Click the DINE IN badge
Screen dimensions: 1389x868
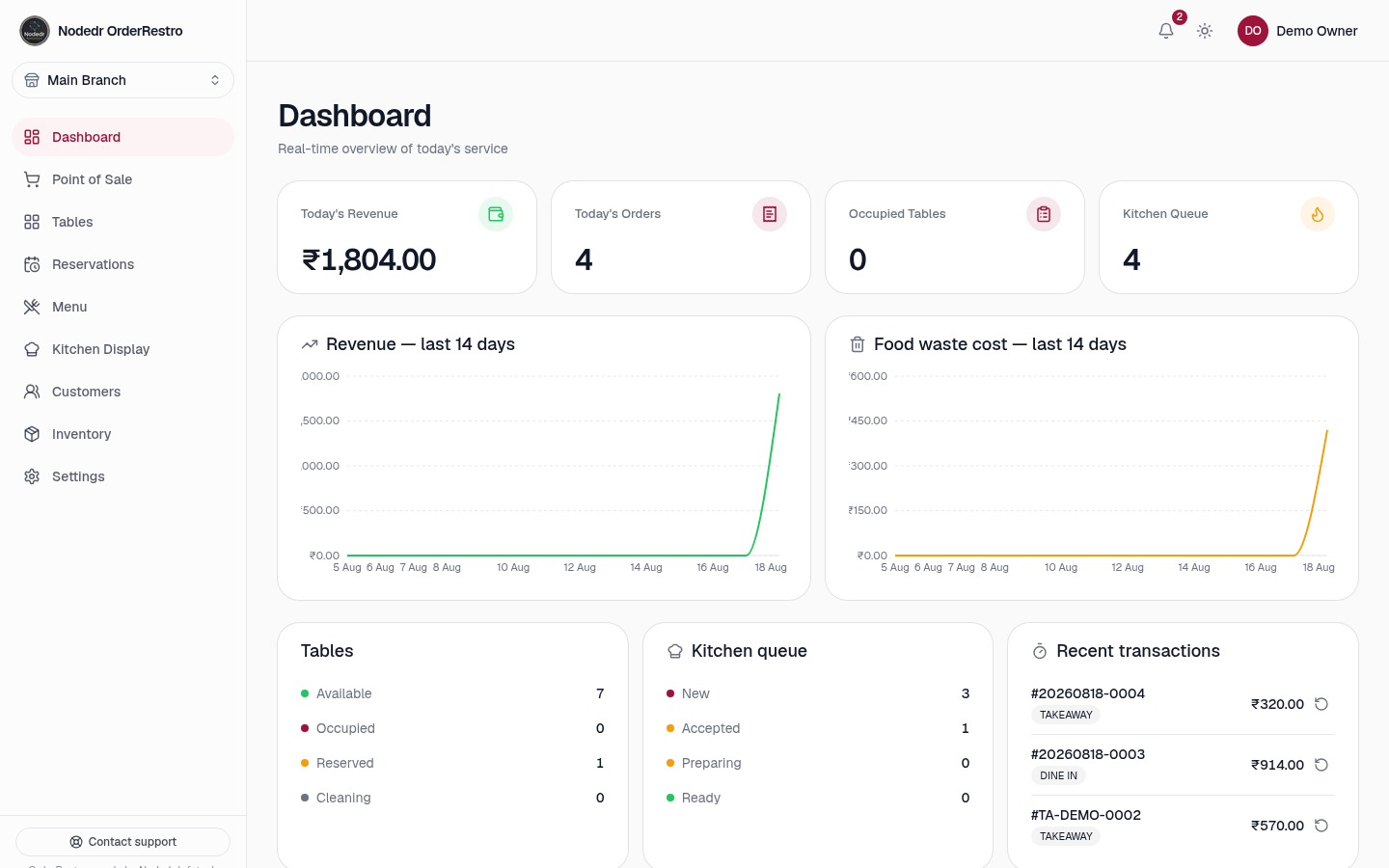(x=1058, y=775)
